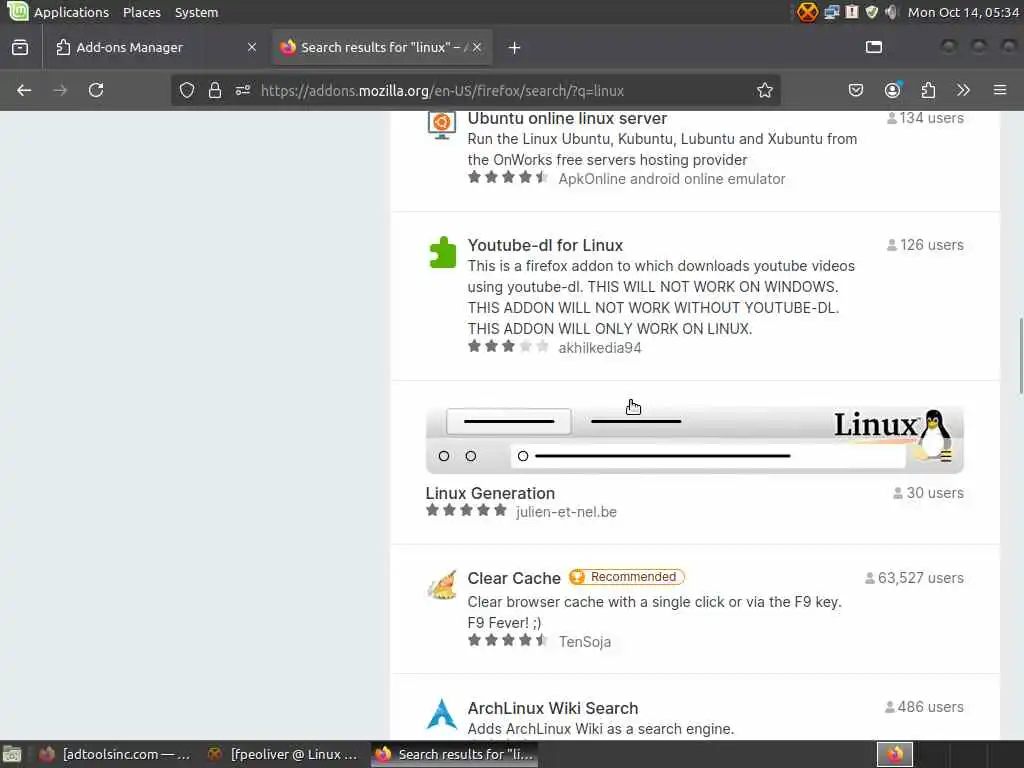Click ApkOnline android online emulator author text

(x=671, y=179)
